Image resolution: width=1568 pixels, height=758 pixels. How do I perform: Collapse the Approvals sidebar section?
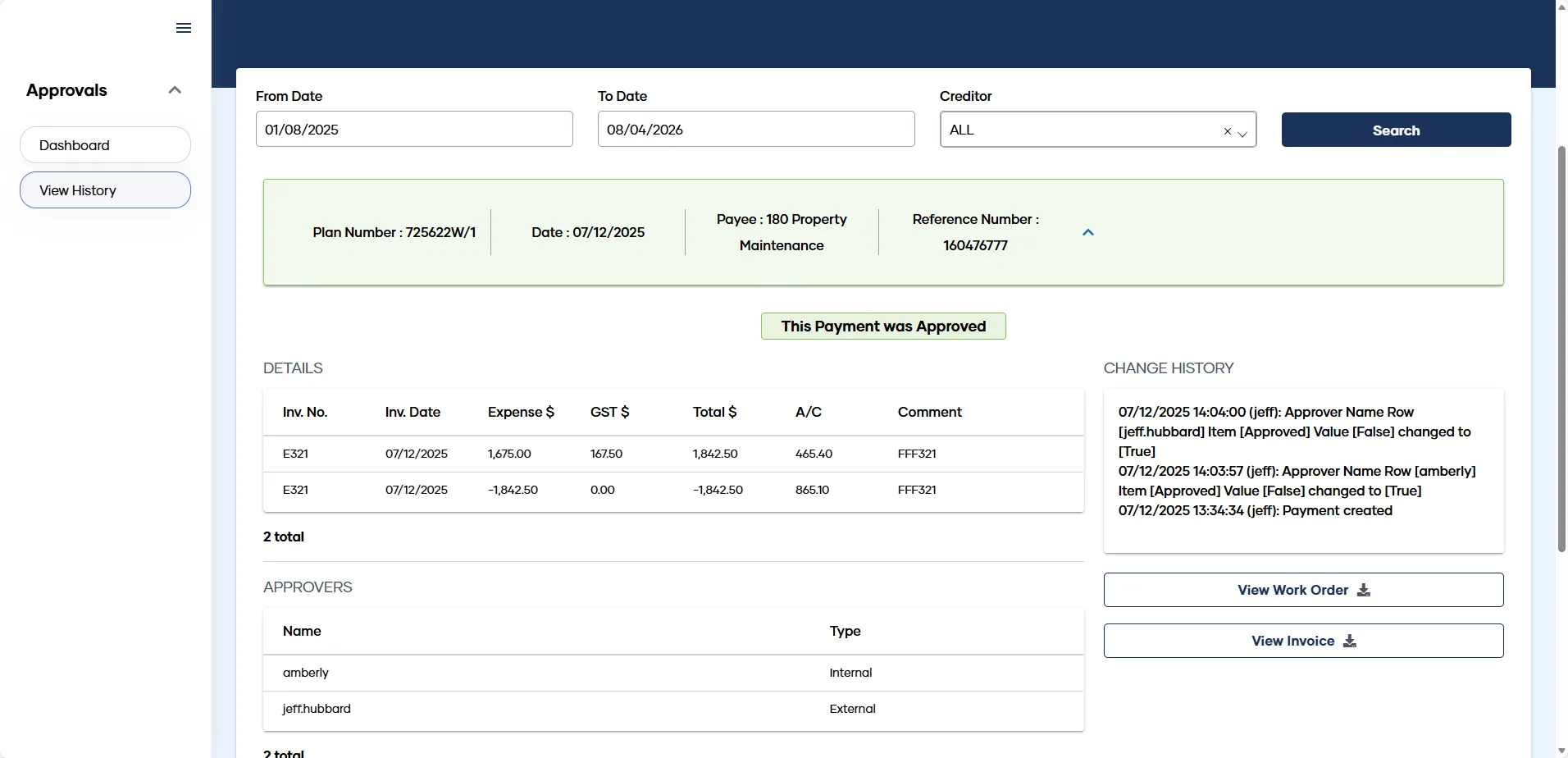(x=175, y=90)
